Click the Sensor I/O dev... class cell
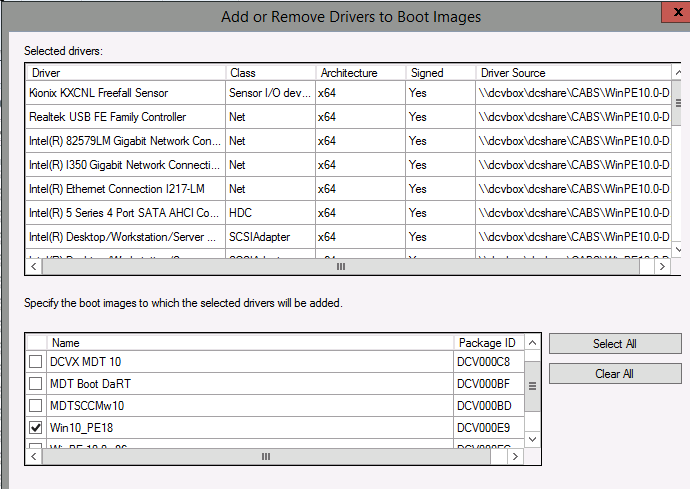Screen dimensions: 690x489 pyautogui.click(x=270, y=93)
